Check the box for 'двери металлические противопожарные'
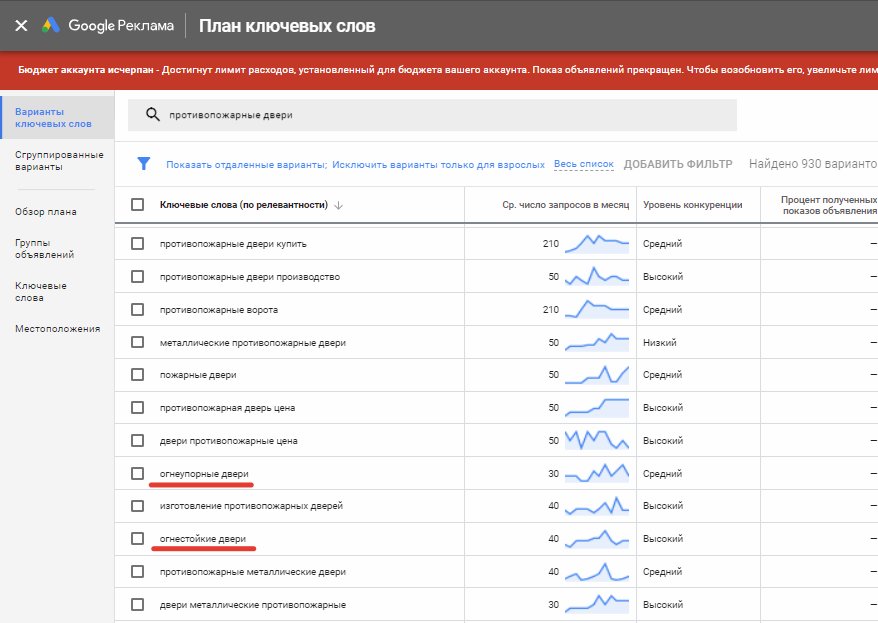 [137, 605]
